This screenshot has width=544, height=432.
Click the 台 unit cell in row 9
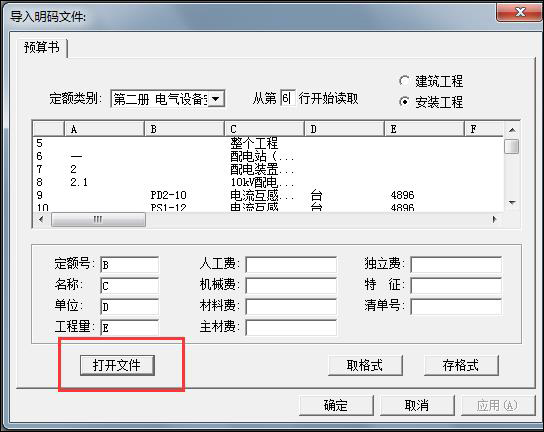tap(316, 195)
